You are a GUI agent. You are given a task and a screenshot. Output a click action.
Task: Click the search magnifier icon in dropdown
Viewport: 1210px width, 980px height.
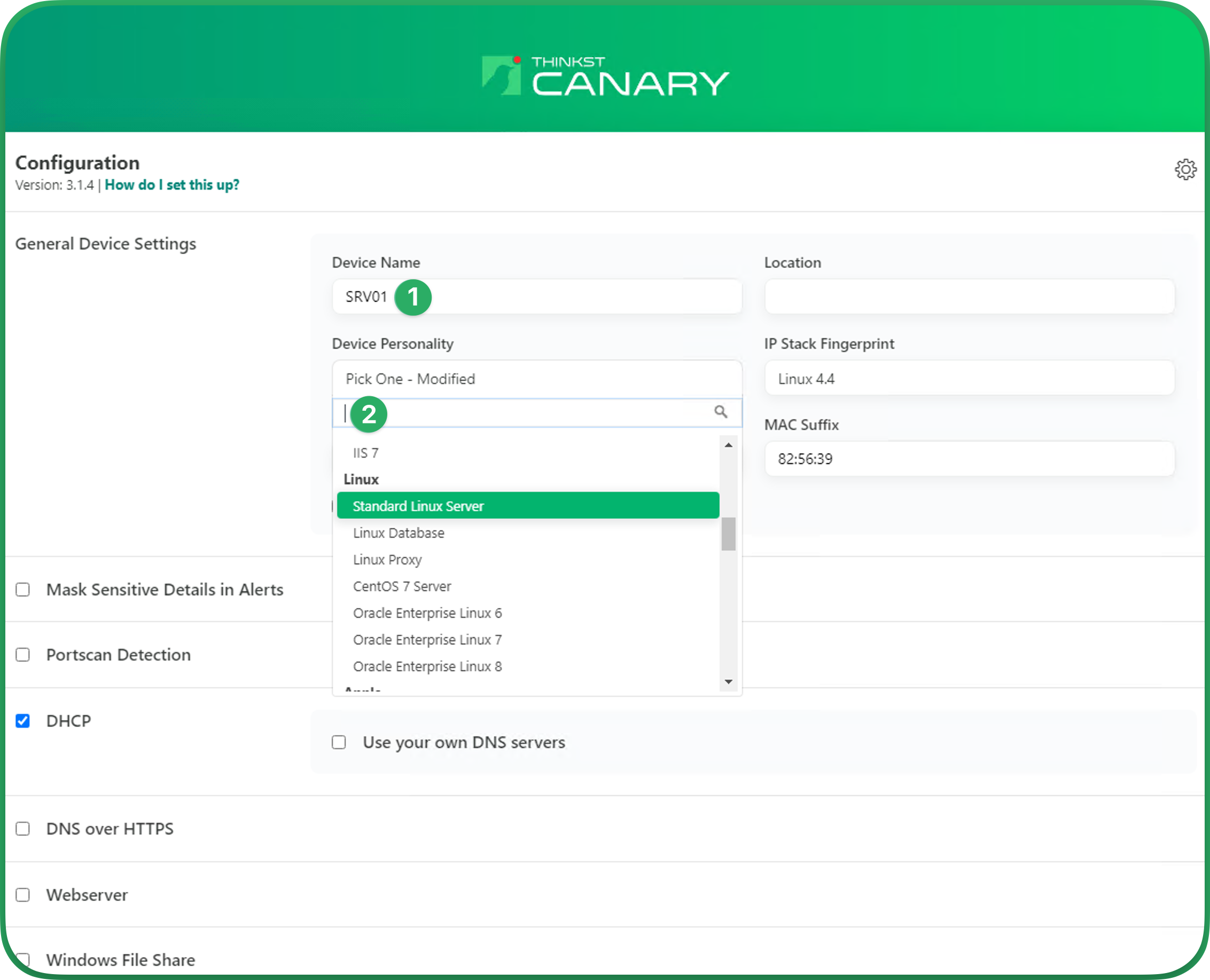pos(721,412)
